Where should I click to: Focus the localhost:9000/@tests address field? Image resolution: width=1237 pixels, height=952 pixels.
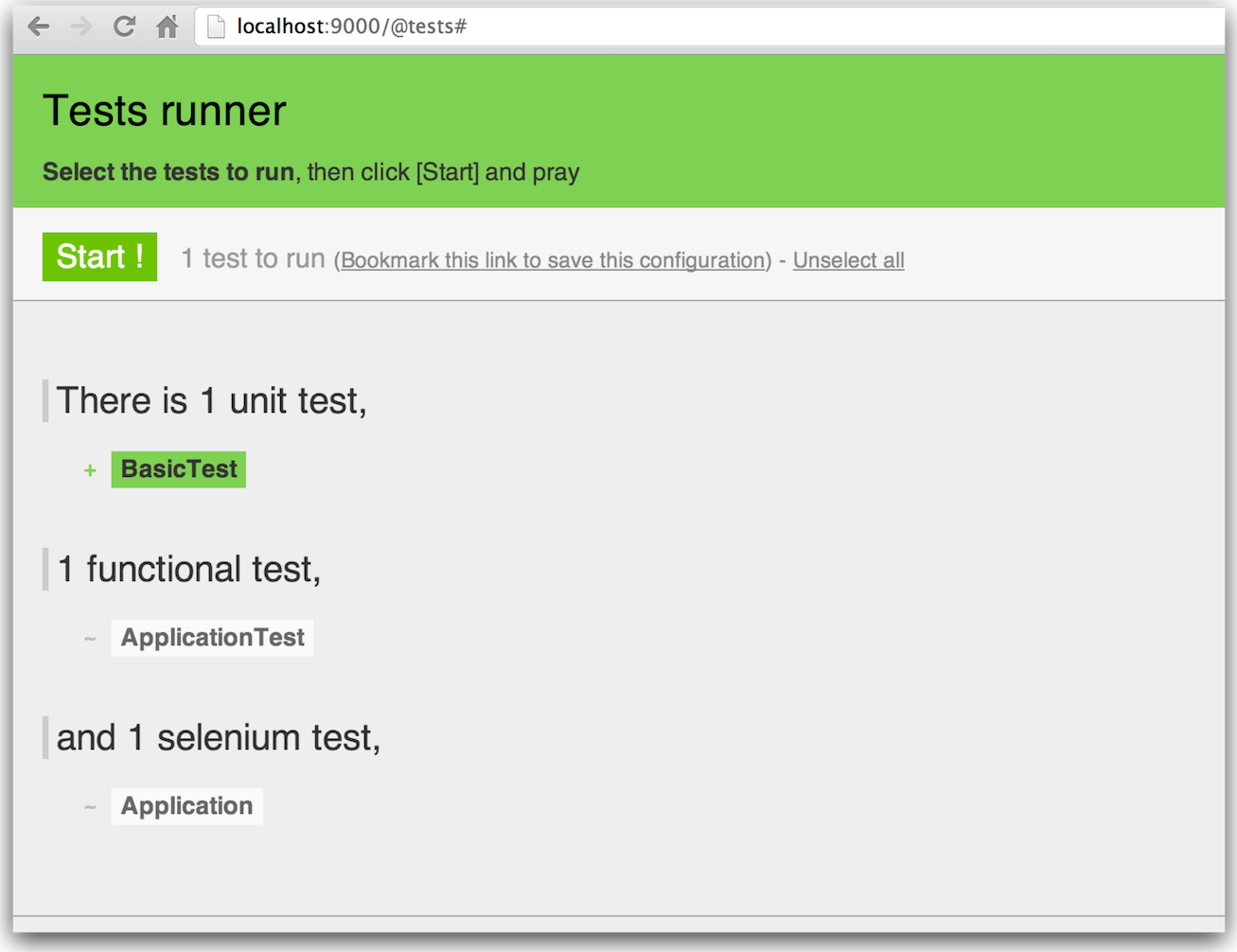click(x=663, y=26)
